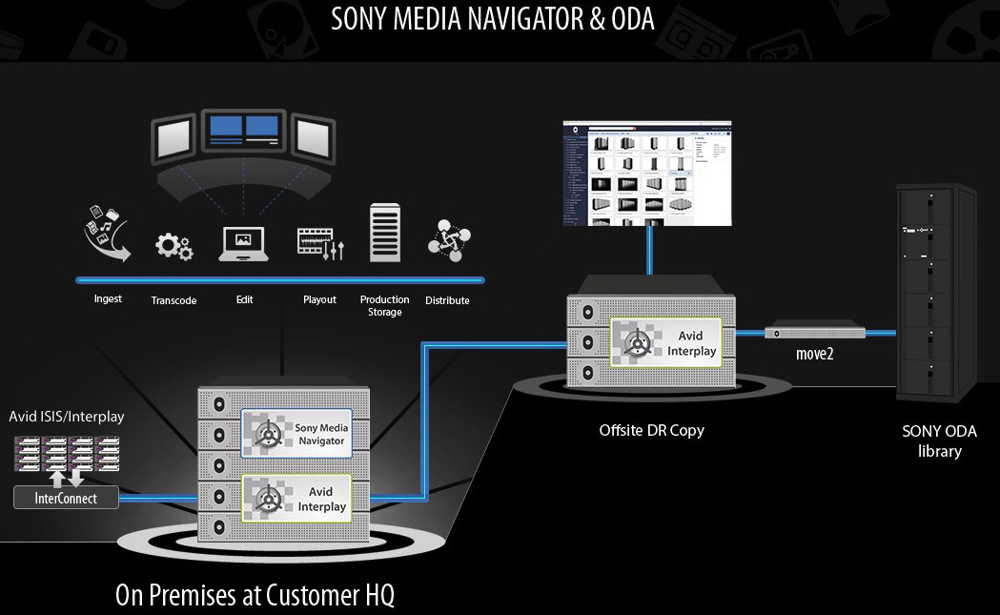Select the "SONY ODA library" caption
This screenshot has width=1000, height=615.
click(x=939, y=441)
